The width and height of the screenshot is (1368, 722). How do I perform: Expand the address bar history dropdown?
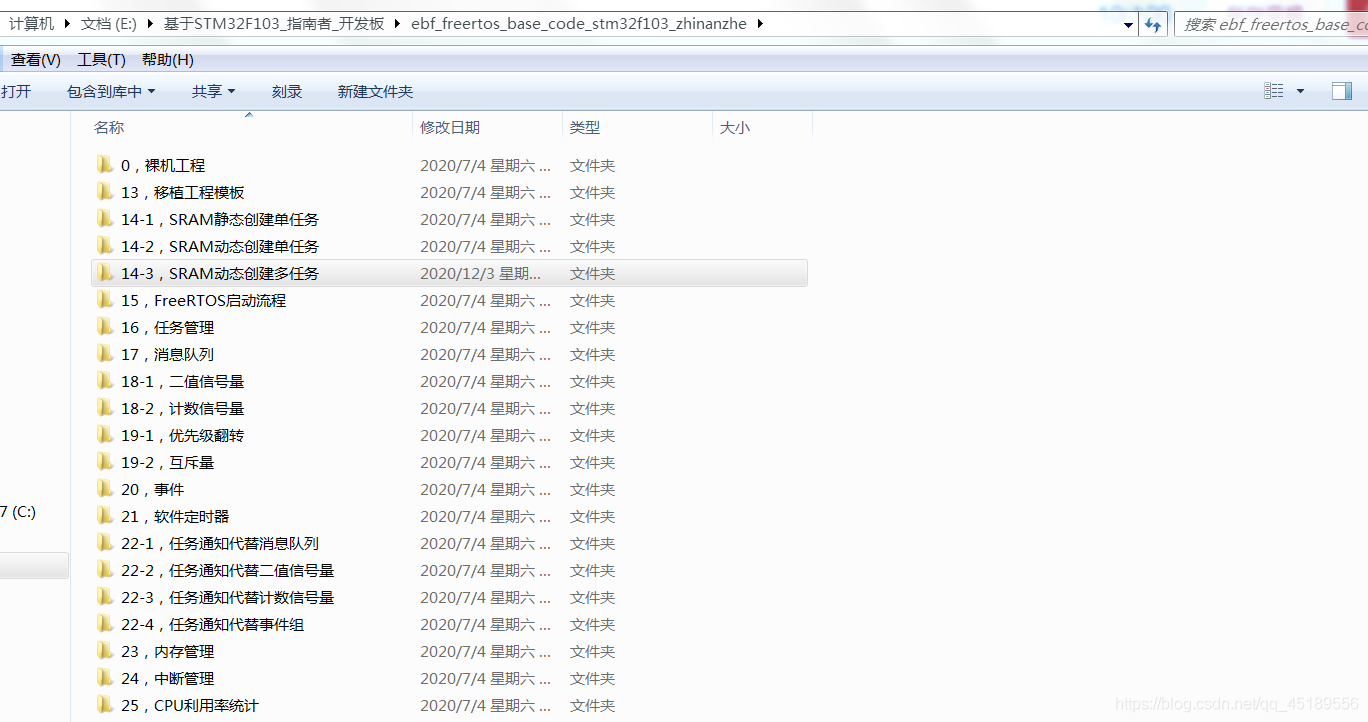pyautogui.click(x=1129, y=25)
